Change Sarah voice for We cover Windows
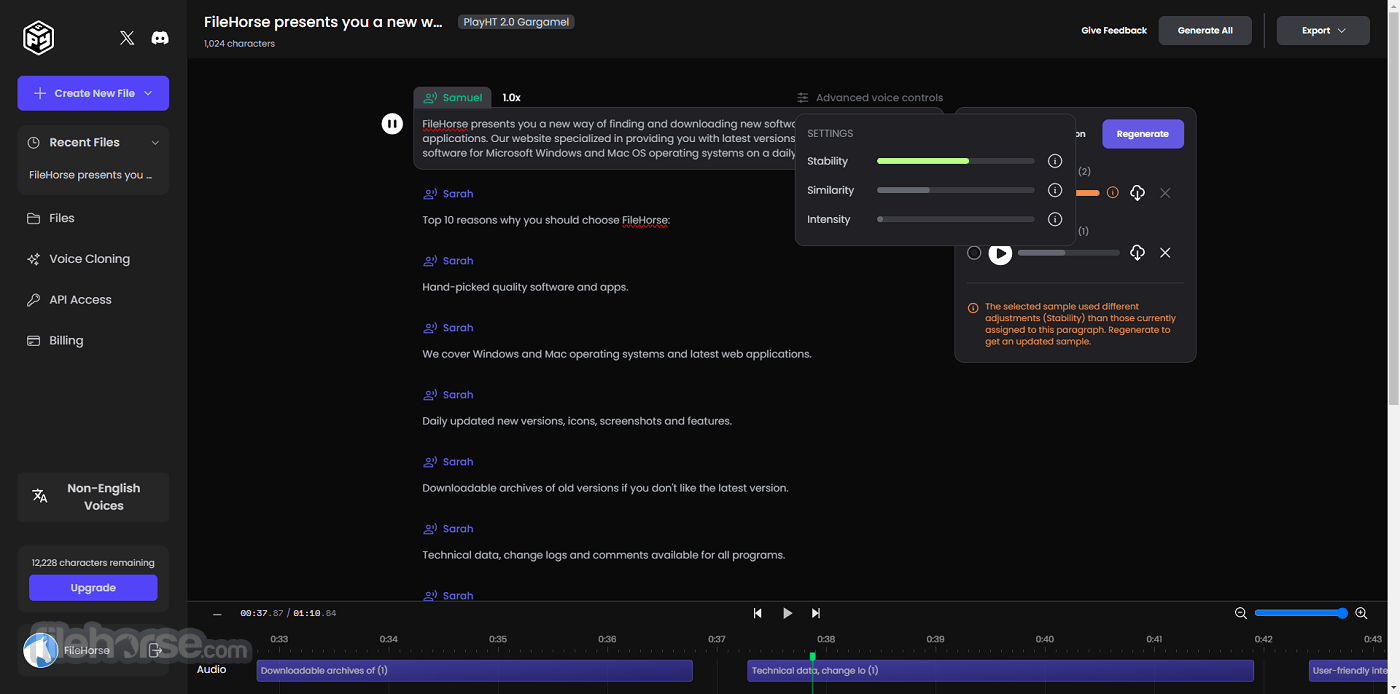1400x694 pixels. point(448,328)
